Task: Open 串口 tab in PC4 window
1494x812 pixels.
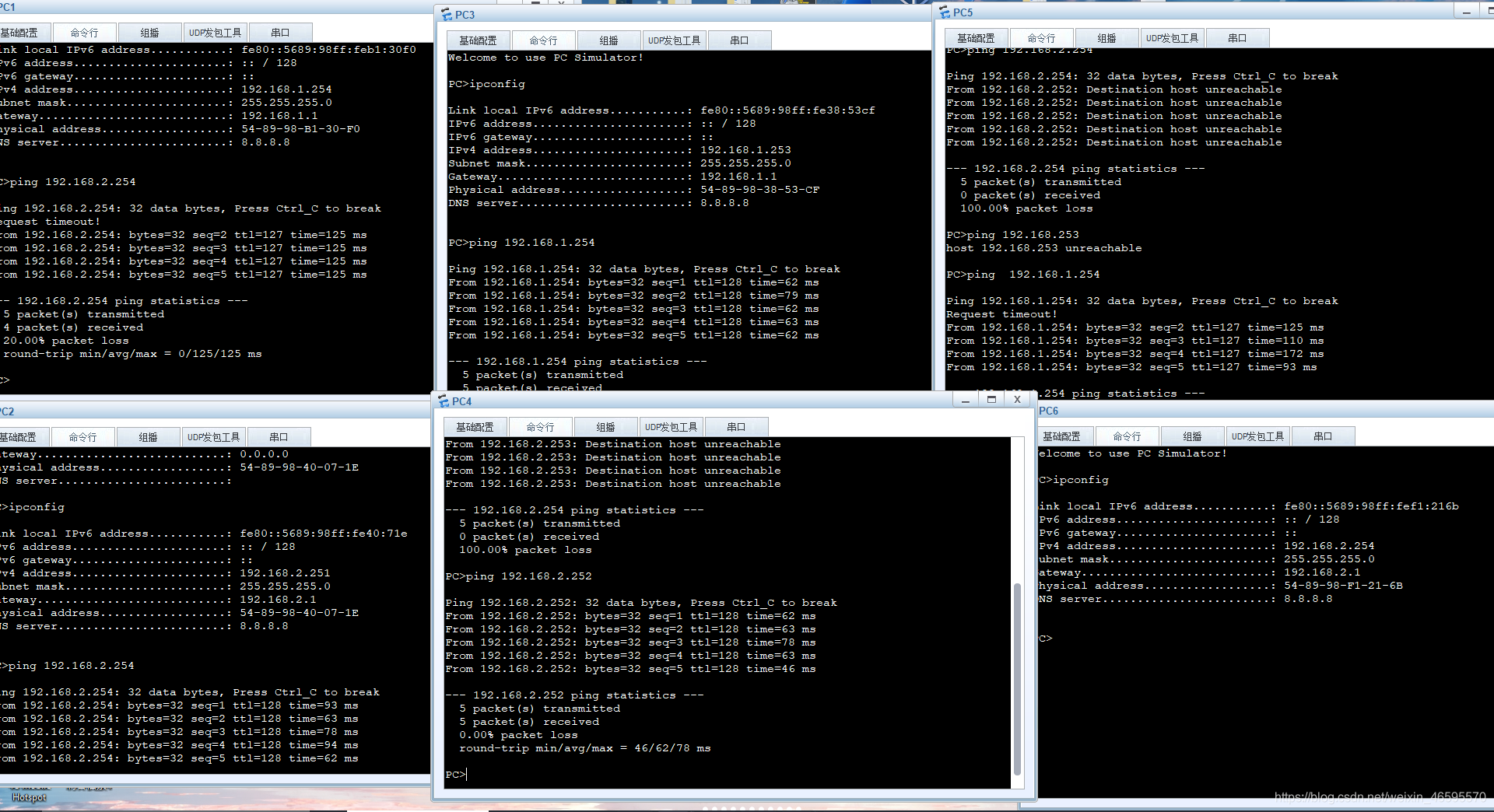Action: coord(737,427)
